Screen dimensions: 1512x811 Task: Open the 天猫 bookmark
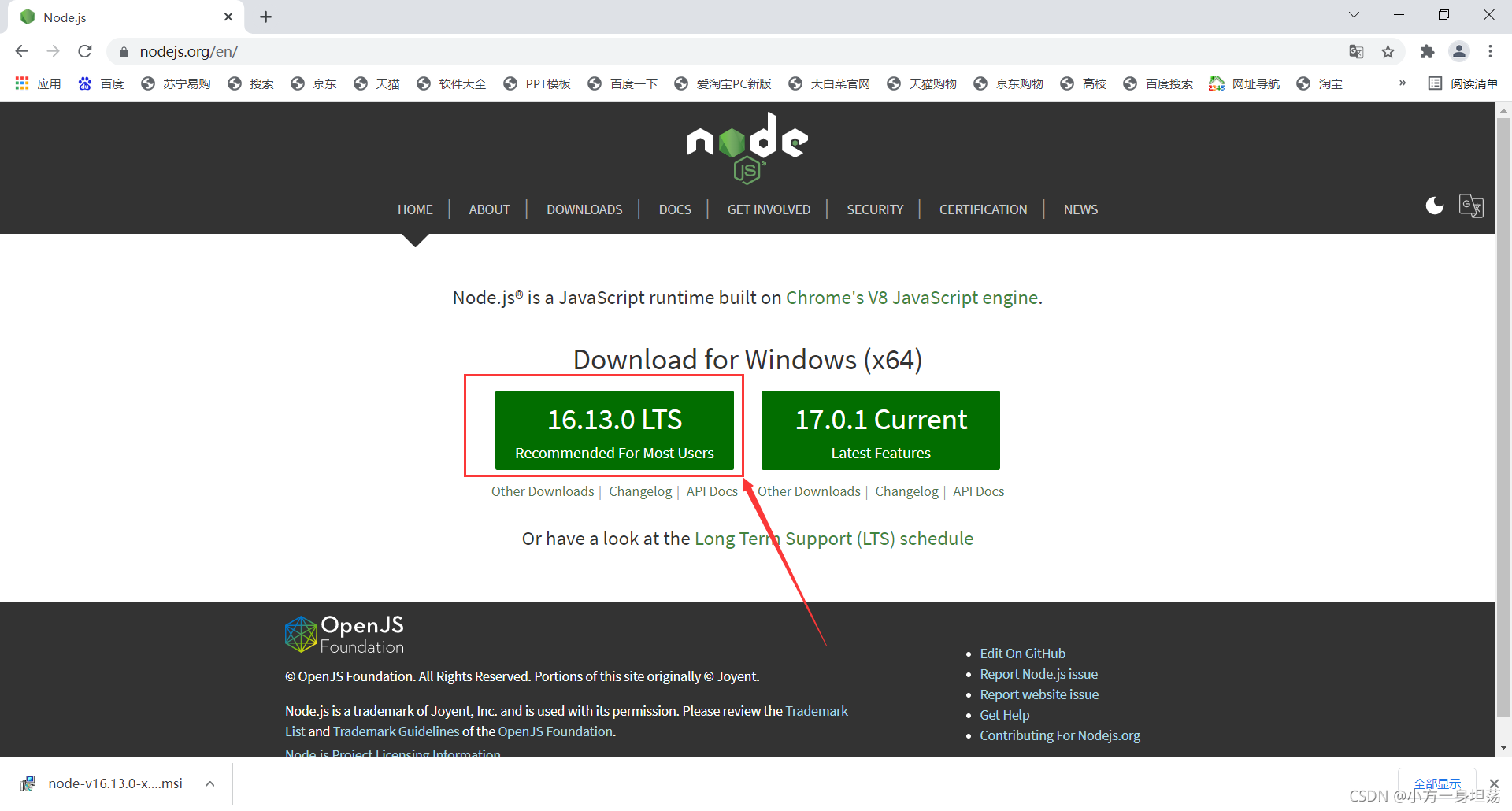coord(376,83)
